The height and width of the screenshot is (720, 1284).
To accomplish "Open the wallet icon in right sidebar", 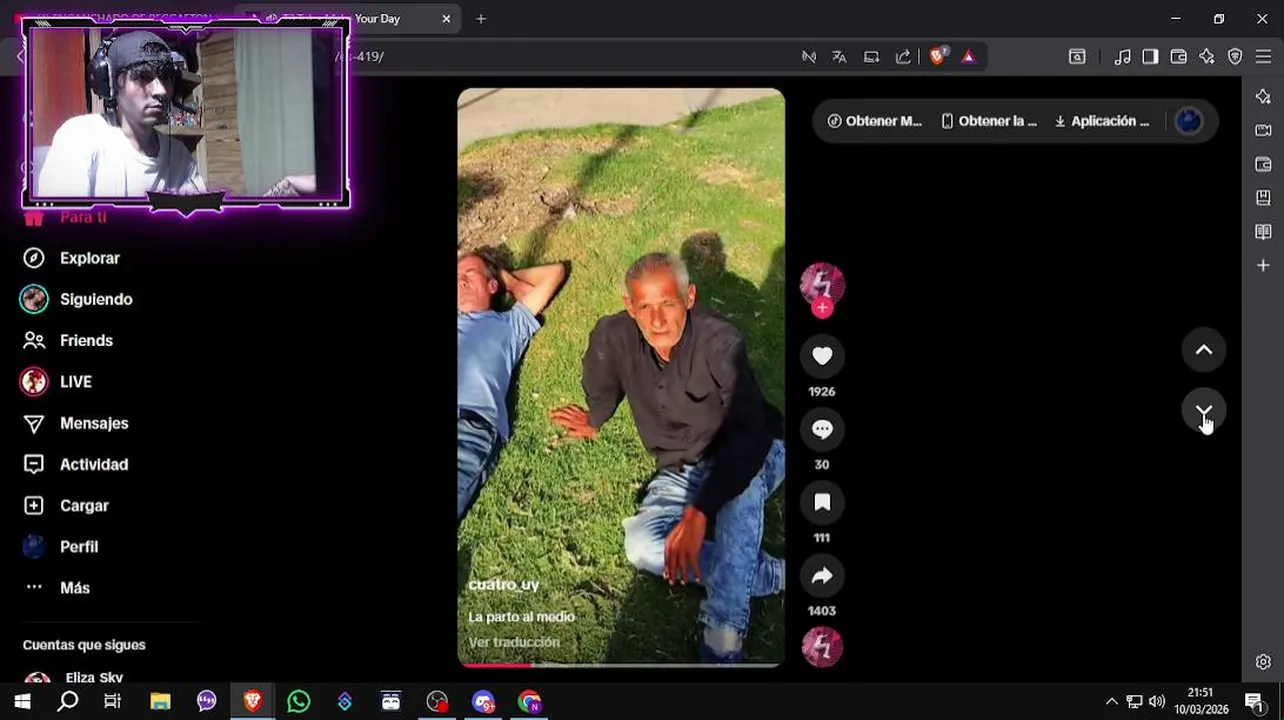I will point(1263,164).
